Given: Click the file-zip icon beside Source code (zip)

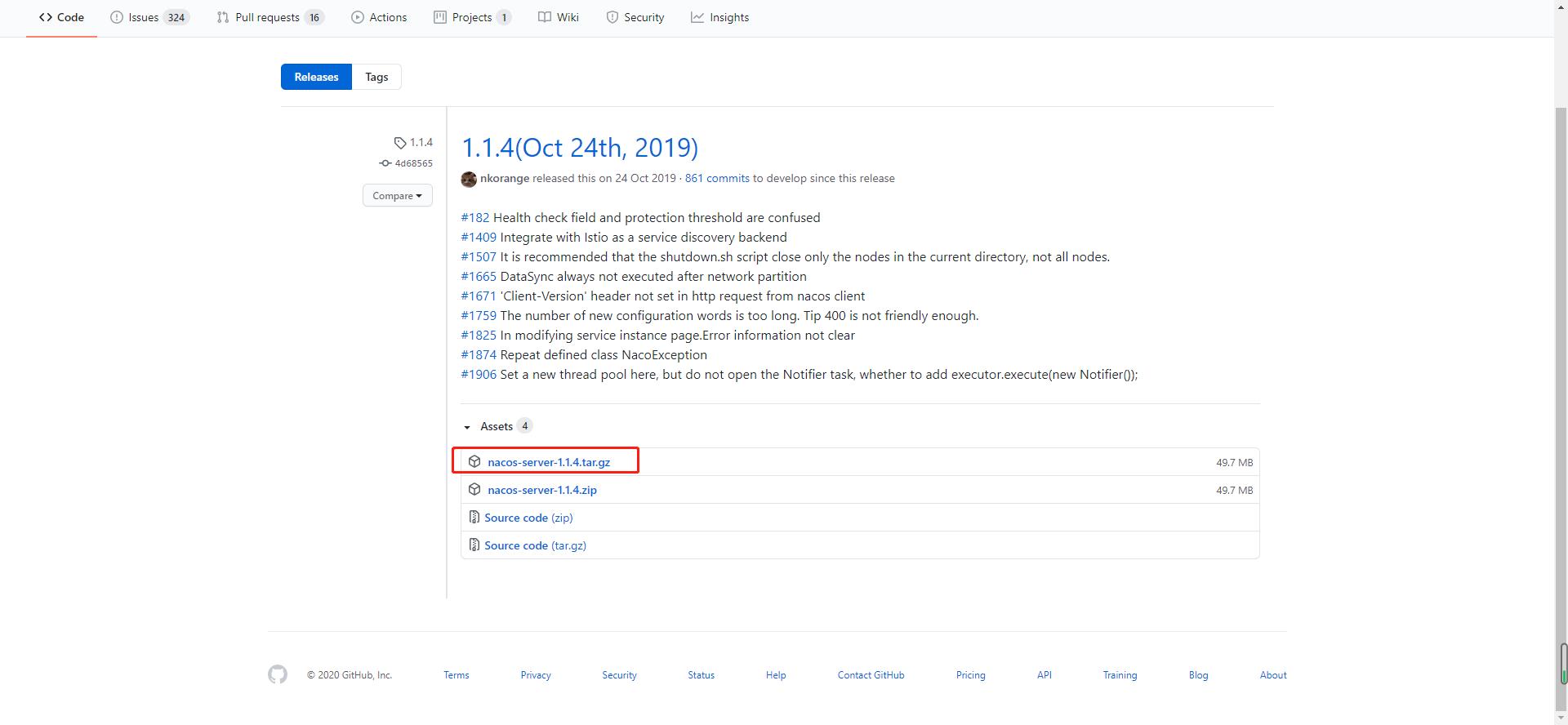Looking at the screenshot, I should point(474,517).
